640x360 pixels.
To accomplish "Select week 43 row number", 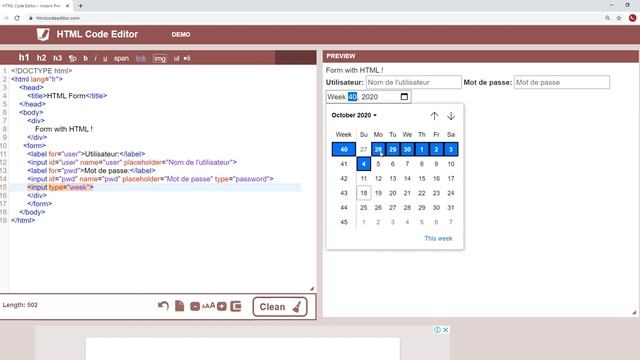I will pos(344,193).
